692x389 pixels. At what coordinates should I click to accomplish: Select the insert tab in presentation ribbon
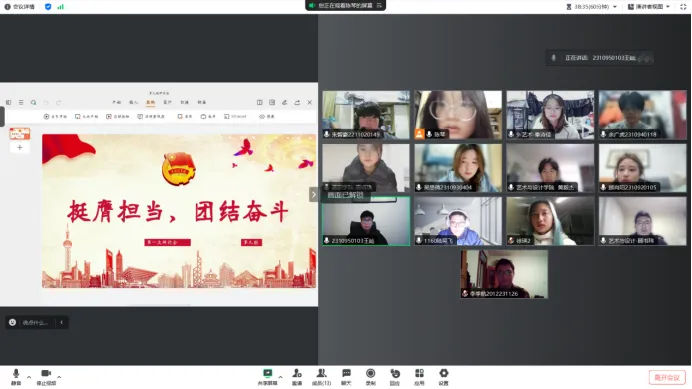133,102
